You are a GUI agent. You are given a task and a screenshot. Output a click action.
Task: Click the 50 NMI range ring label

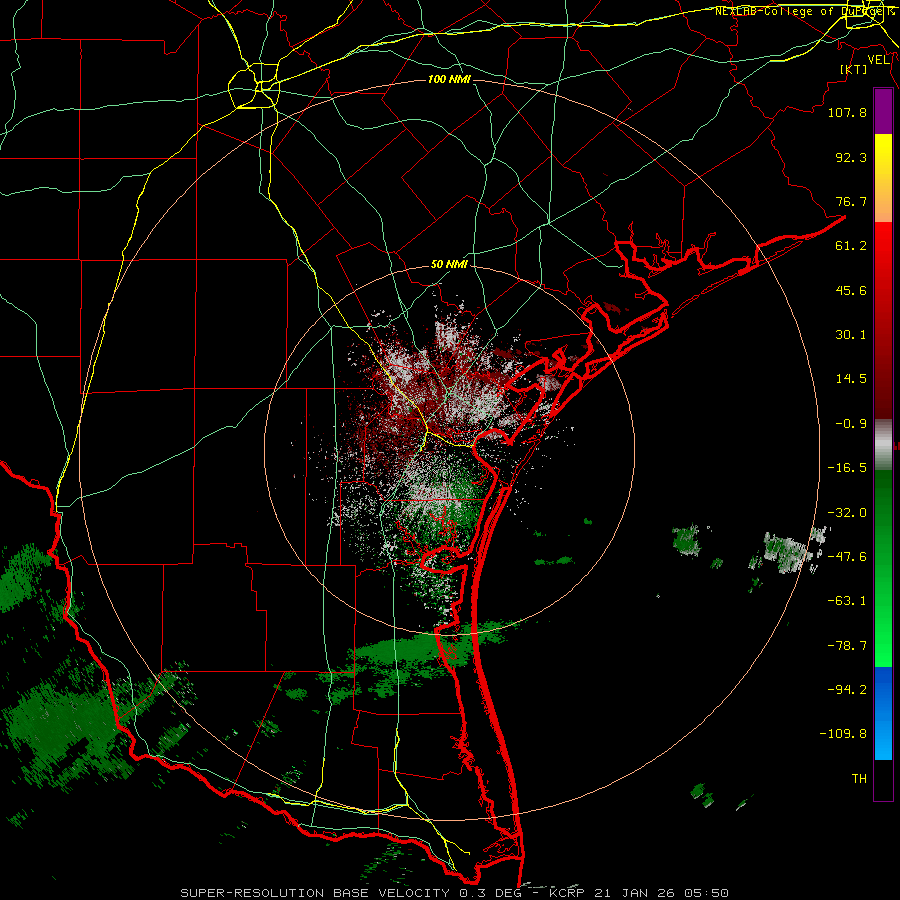449,265
